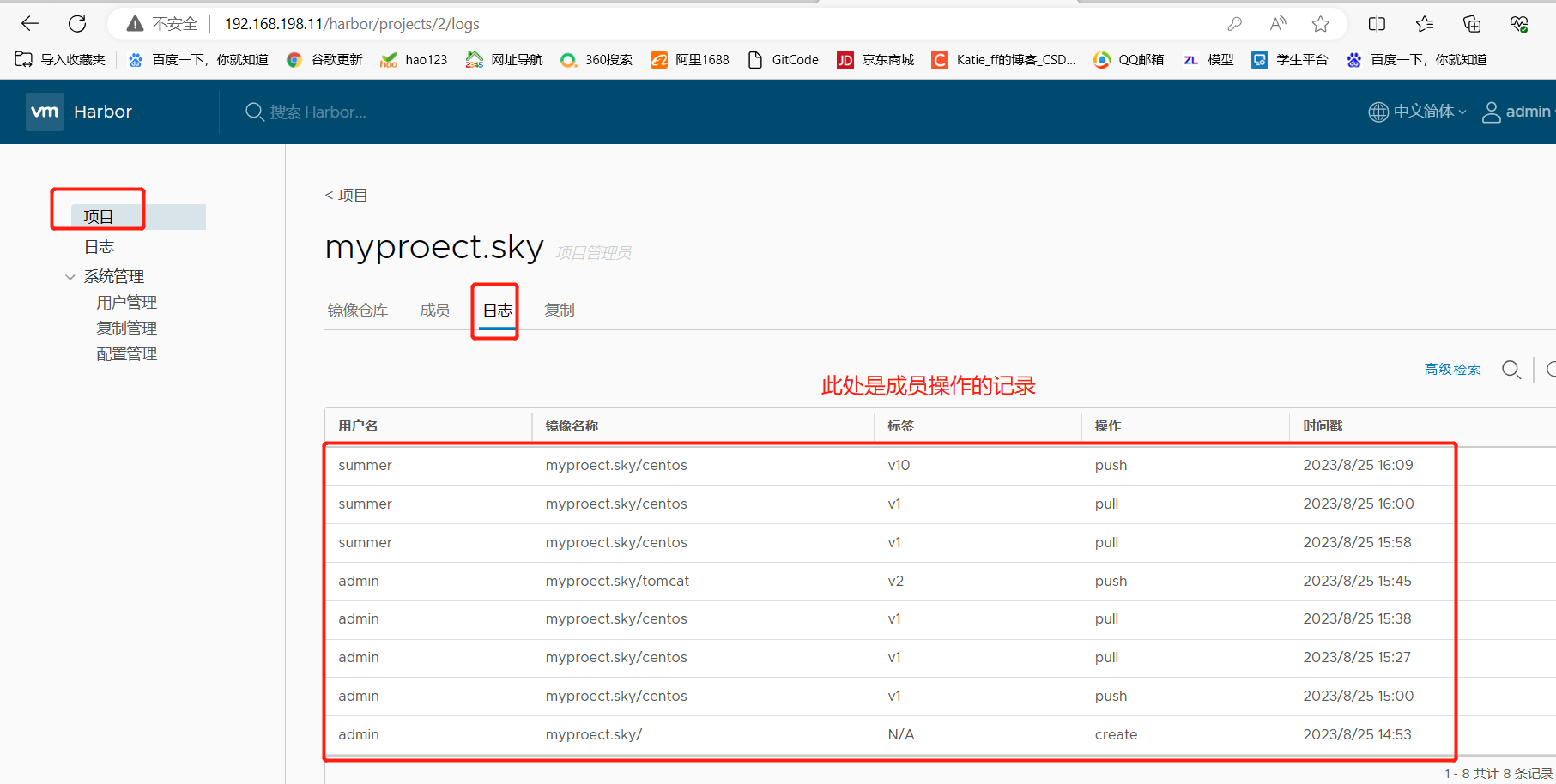
Task: Click the admin user avatar icon
Action: pos(1492,112)
